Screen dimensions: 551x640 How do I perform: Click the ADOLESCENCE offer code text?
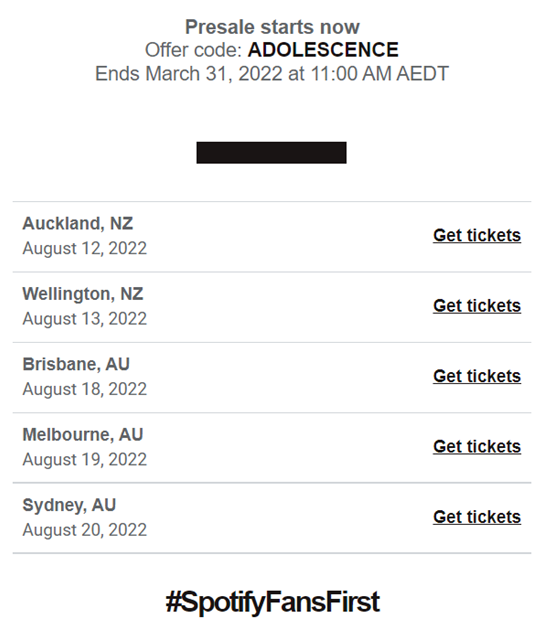[323, 50]
